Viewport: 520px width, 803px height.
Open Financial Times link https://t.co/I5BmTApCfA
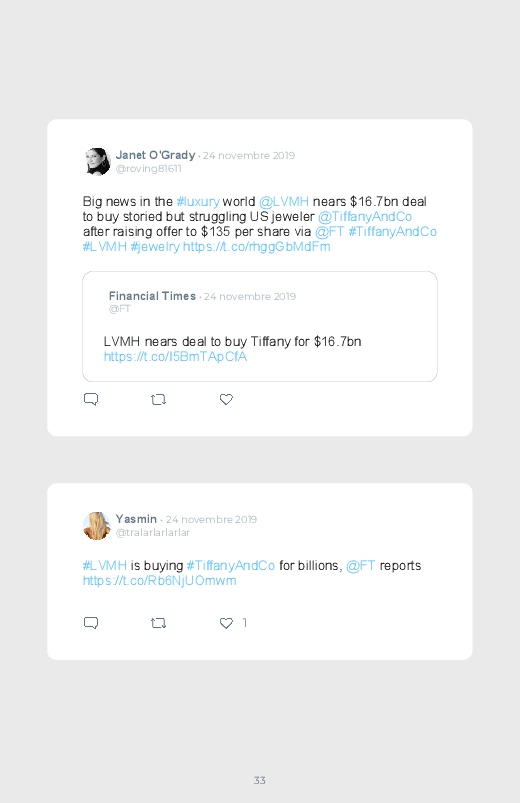(x=175, y=356)
